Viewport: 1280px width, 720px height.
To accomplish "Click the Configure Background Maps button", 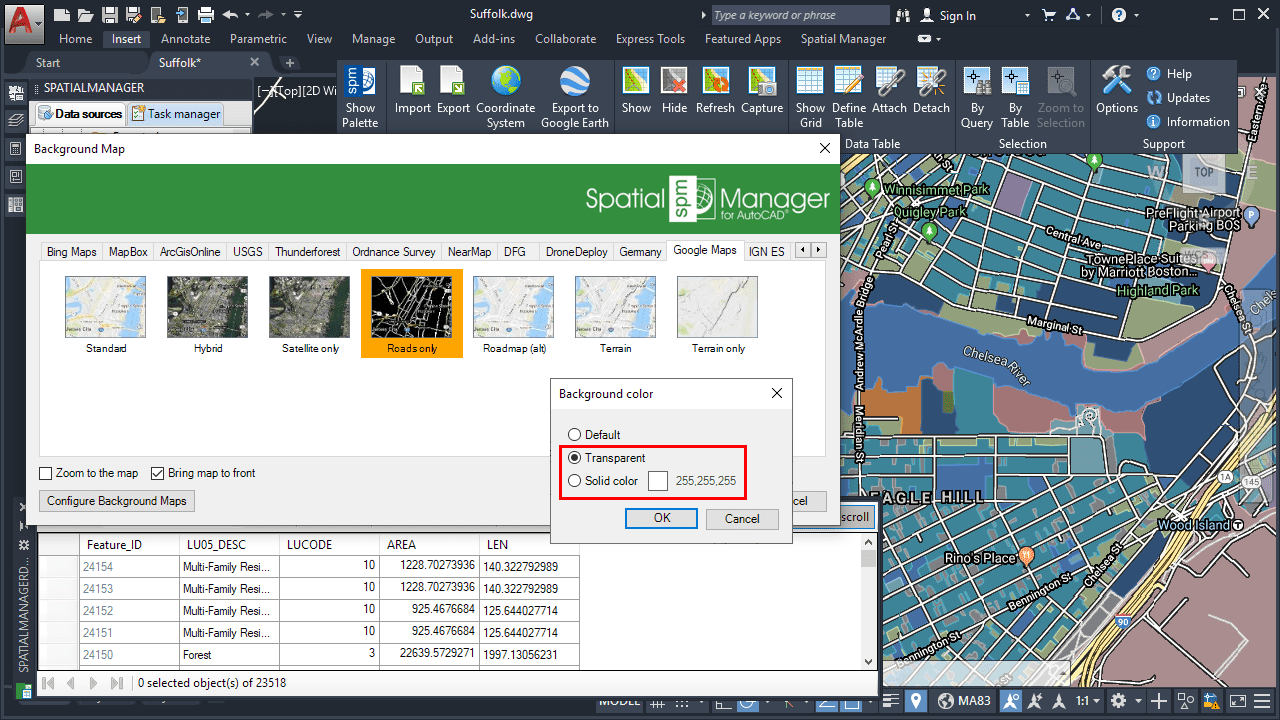I will [x=116, y=501].
